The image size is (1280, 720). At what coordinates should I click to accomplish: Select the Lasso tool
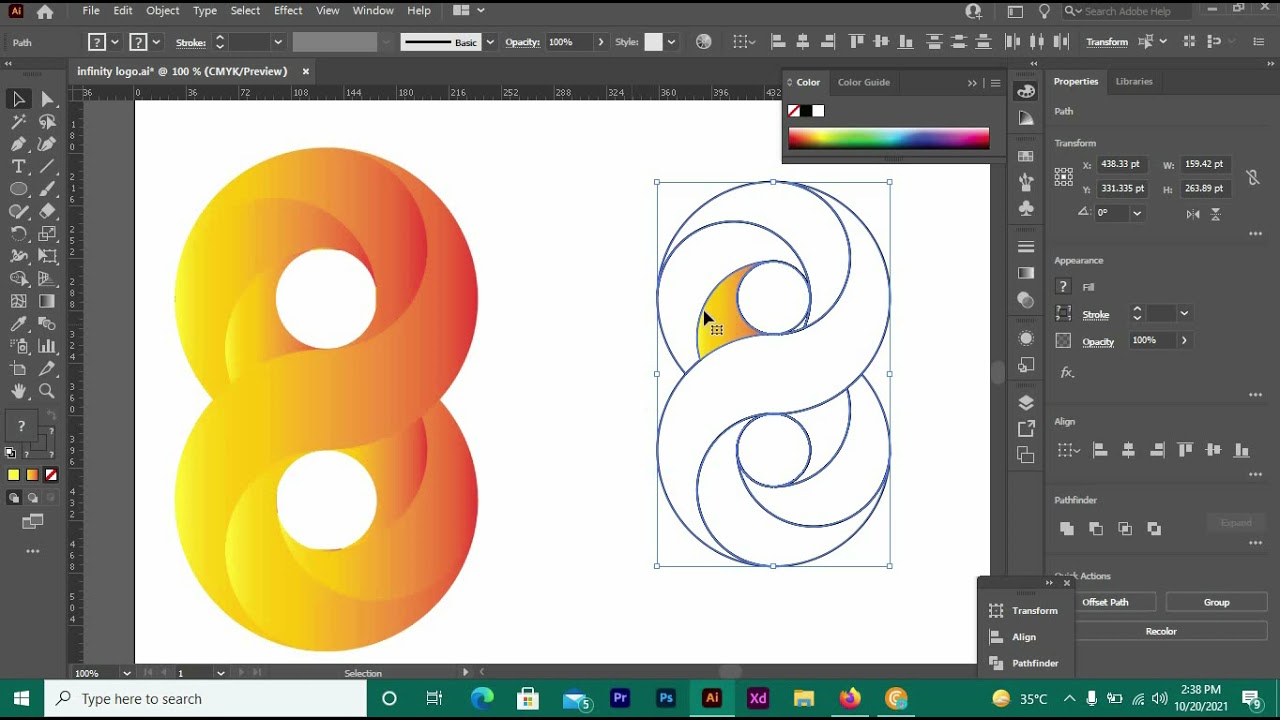coord(47,122)
